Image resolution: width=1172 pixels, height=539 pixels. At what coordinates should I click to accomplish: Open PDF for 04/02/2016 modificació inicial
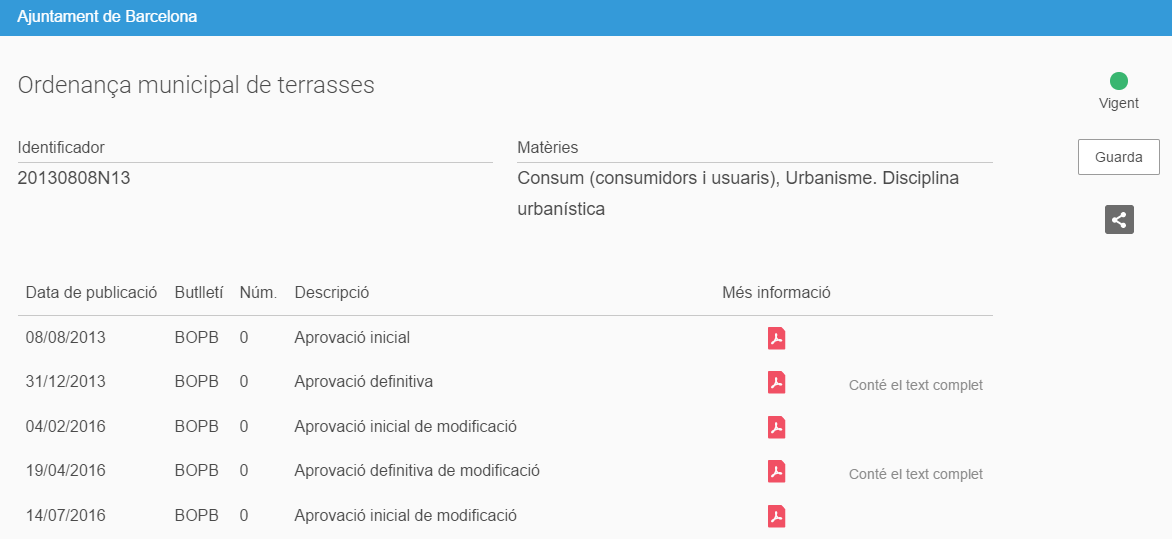pos(777,427)
